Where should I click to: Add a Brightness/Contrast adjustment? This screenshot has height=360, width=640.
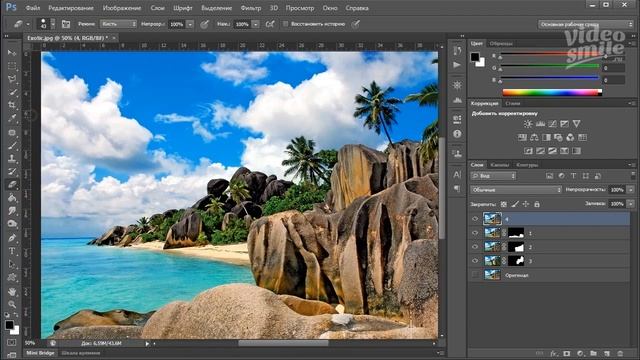point(528,124)
